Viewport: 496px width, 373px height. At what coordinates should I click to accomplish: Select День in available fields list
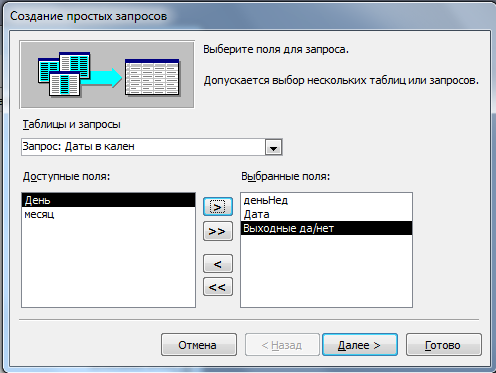(x=108, y=200)
